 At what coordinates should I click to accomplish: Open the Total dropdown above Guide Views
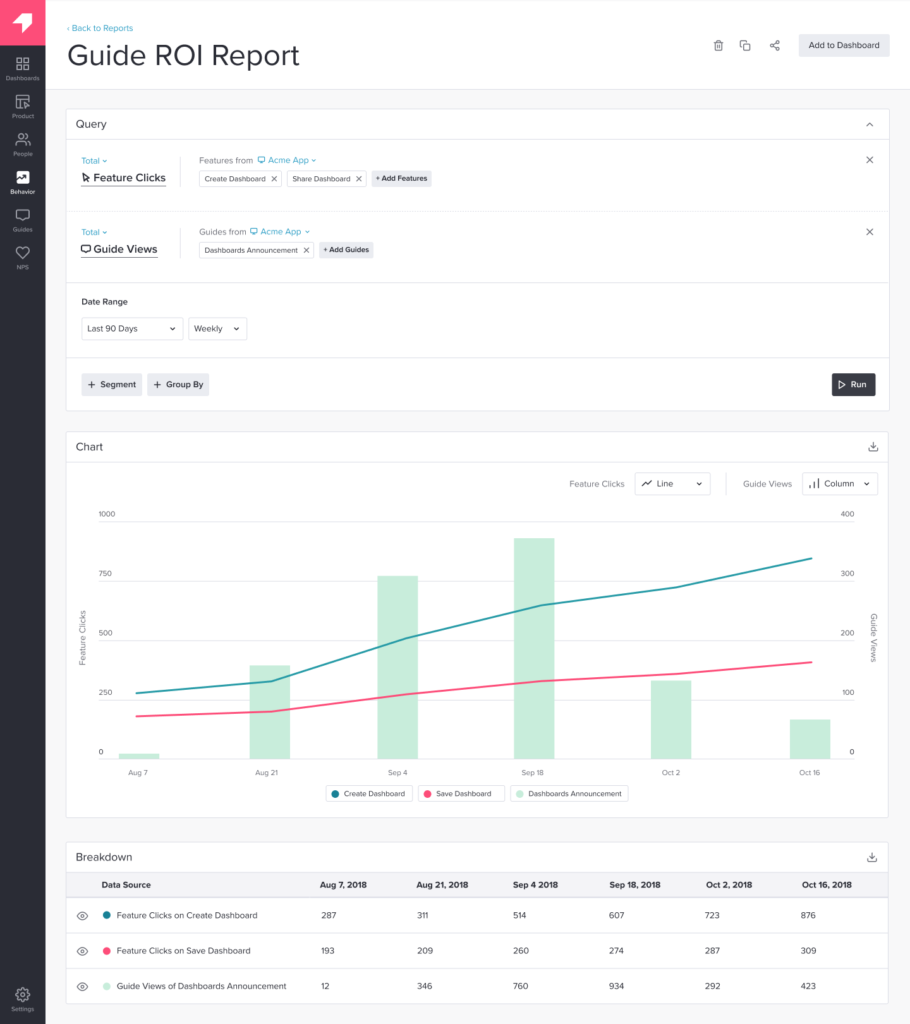(x=94, y=232)
